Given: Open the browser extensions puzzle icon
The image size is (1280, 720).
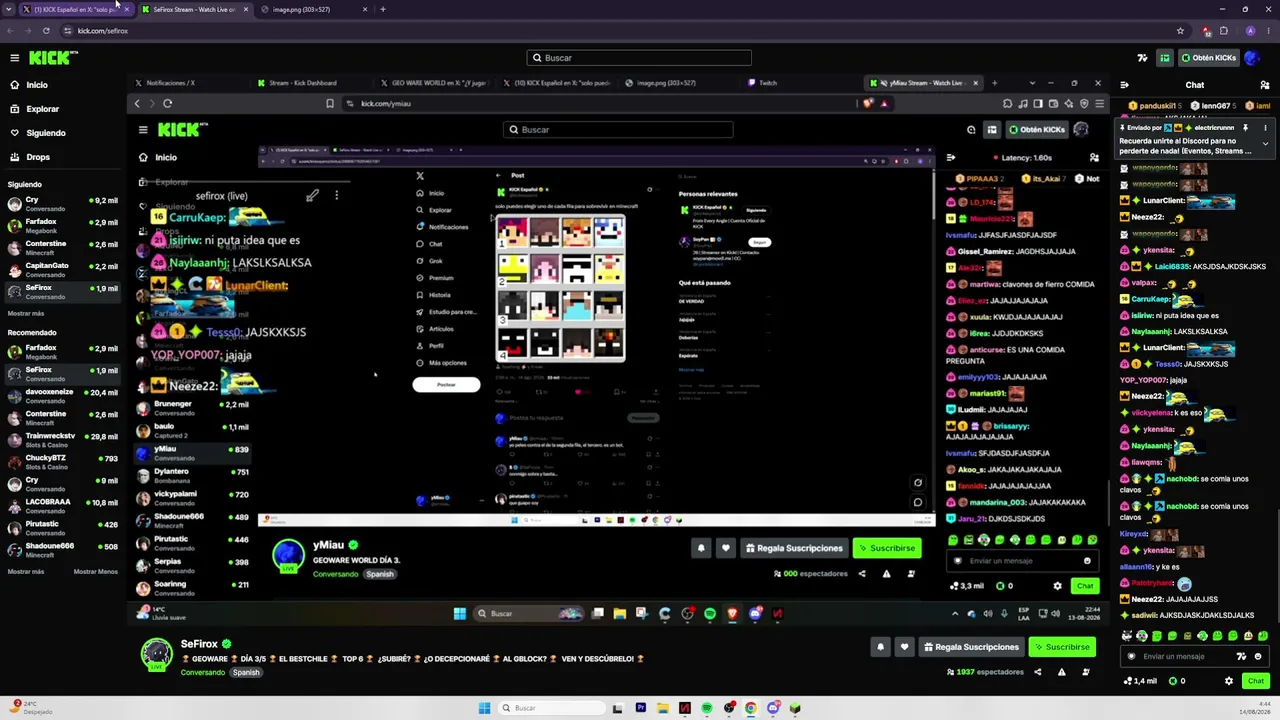Looking at the screenshot, I should tap(1223, 31).
